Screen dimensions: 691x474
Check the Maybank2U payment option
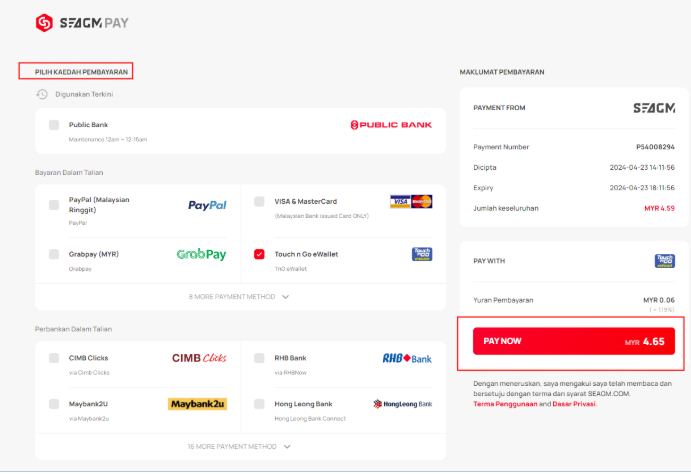tap(54, 404)
